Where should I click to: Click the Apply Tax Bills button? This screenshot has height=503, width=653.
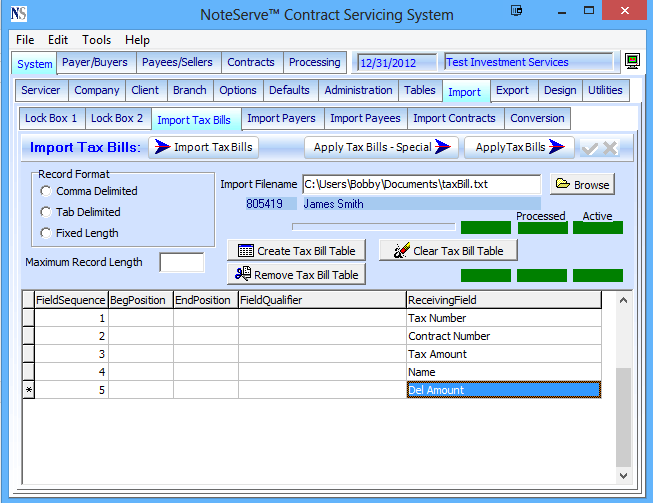point(518,148)
